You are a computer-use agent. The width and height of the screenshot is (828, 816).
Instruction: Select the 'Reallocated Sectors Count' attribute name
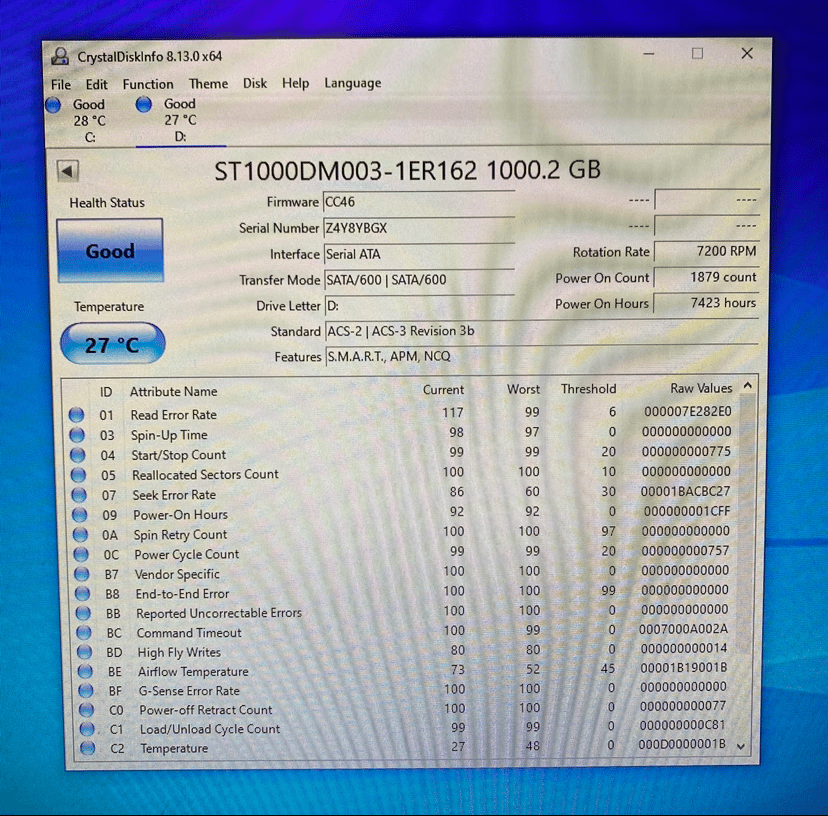coord(205,474)
